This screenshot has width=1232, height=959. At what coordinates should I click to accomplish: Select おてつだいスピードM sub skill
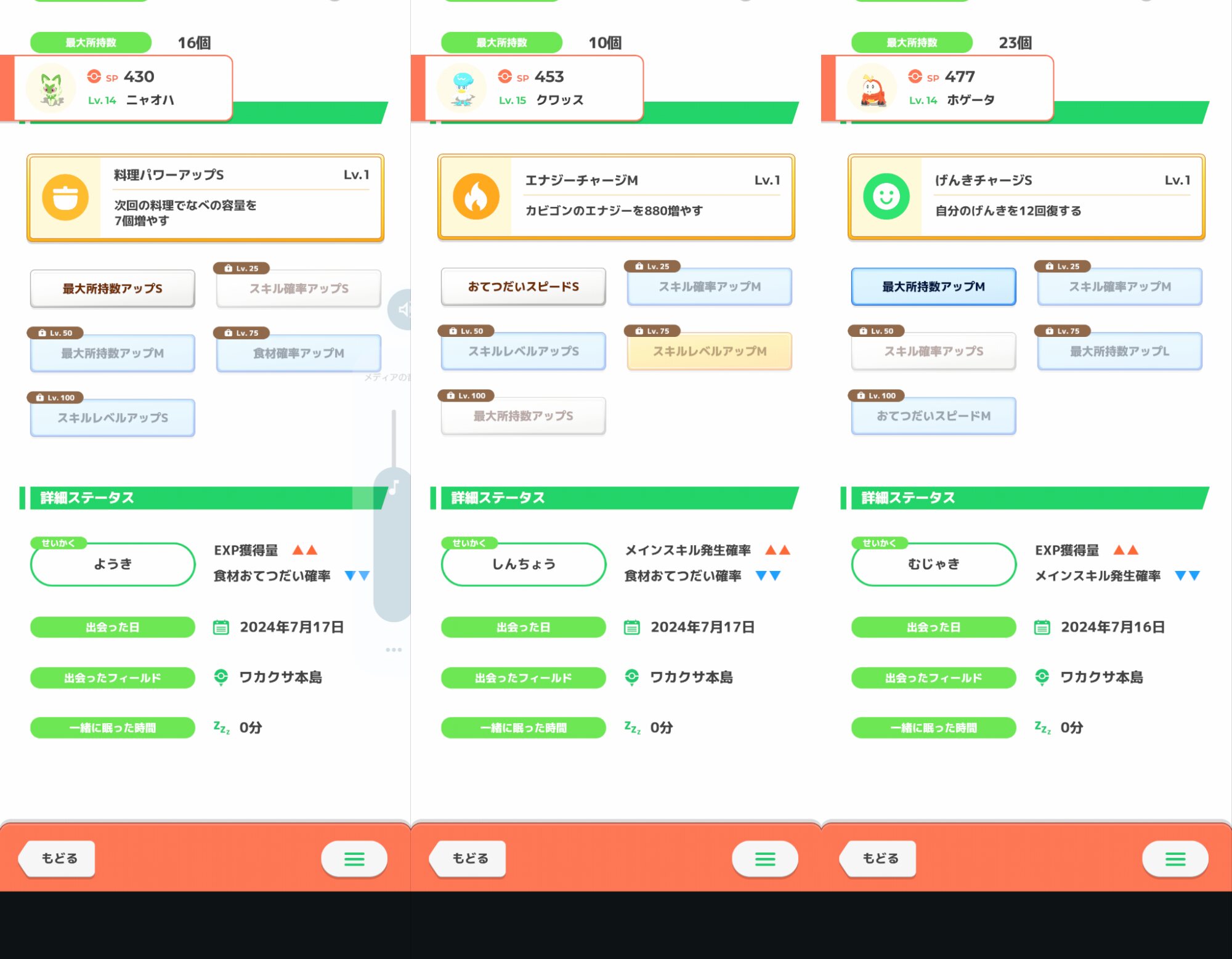point(934,416)
